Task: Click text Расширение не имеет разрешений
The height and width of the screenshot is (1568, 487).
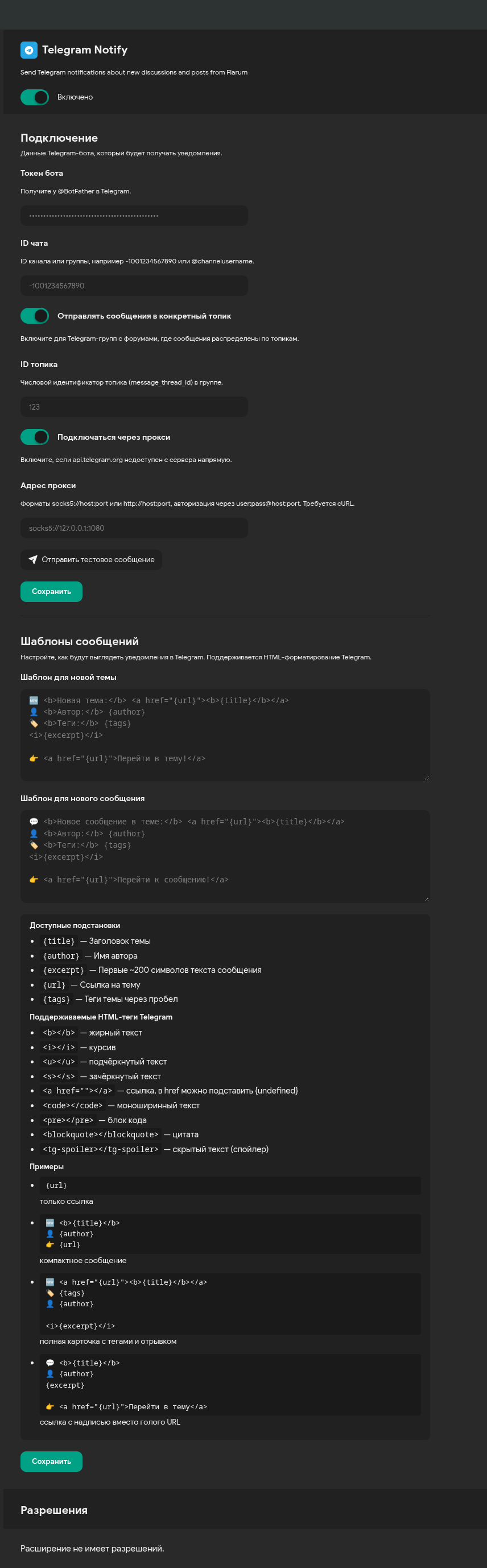Action: point(92,1549)
